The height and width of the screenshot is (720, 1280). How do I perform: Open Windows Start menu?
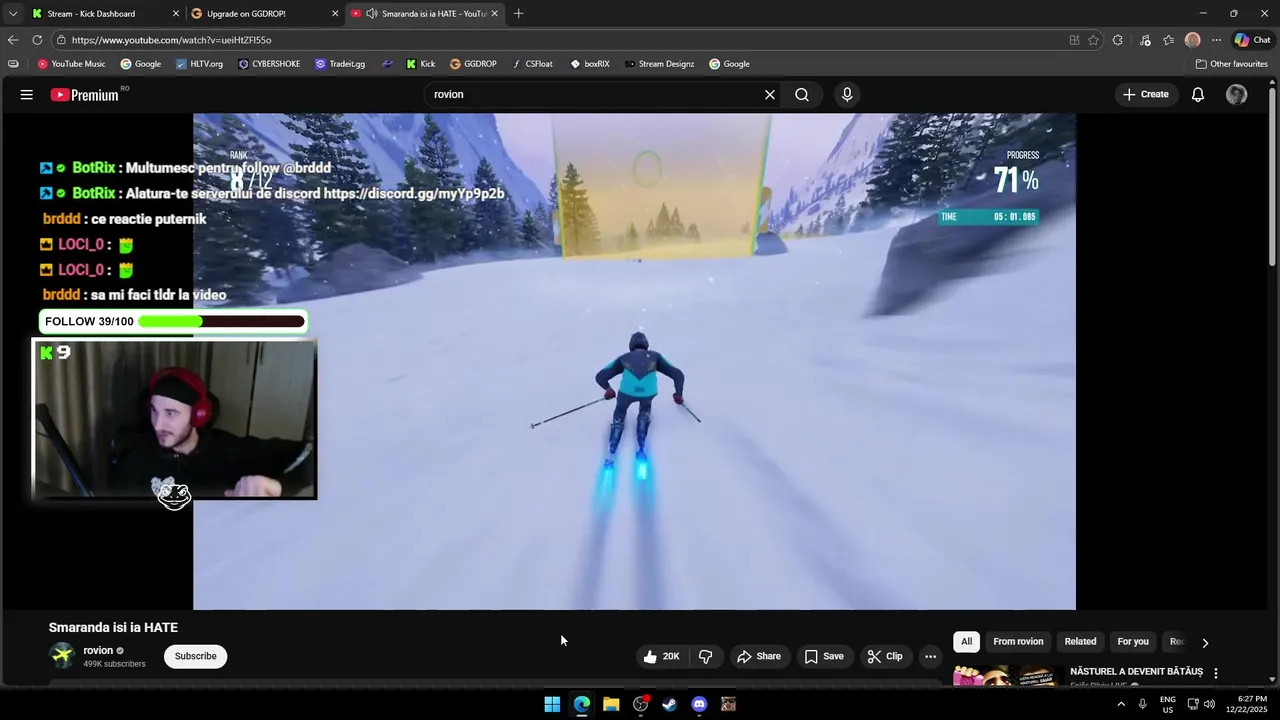tap(552, 704)
